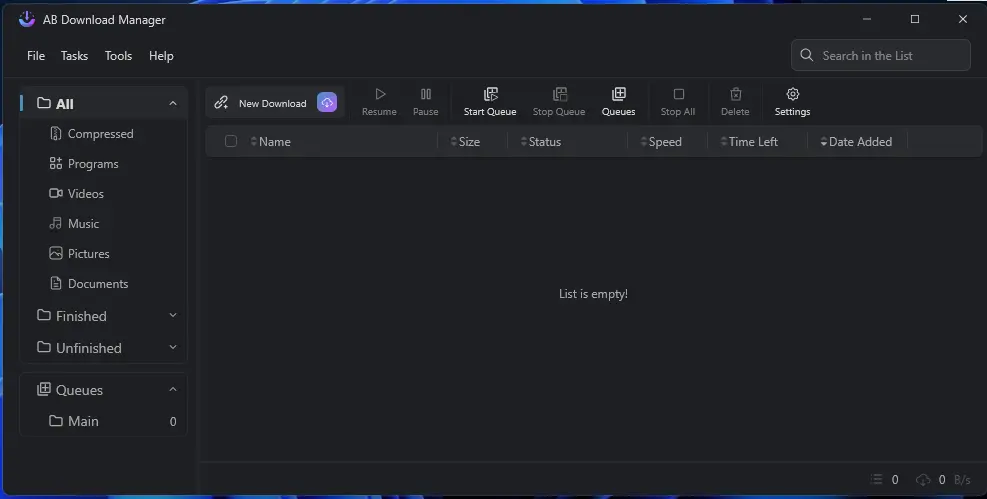Select the Finished folder
Viewport: 987px width, 499px height.
pyautogui.click(x=104, y=316)
